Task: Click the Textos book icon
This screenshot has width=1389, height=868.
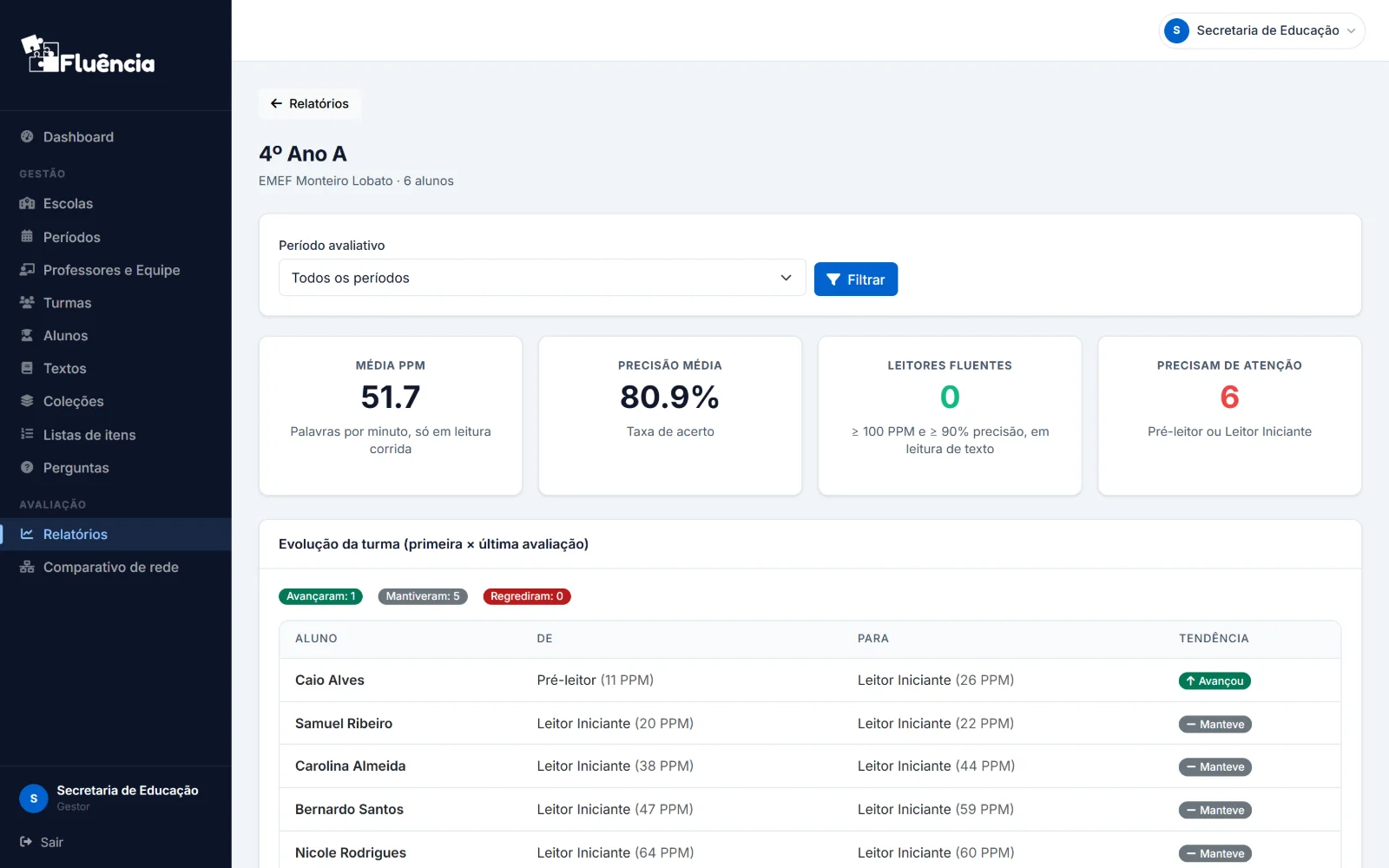Action: pyautogui.click(x=27, y=368)
